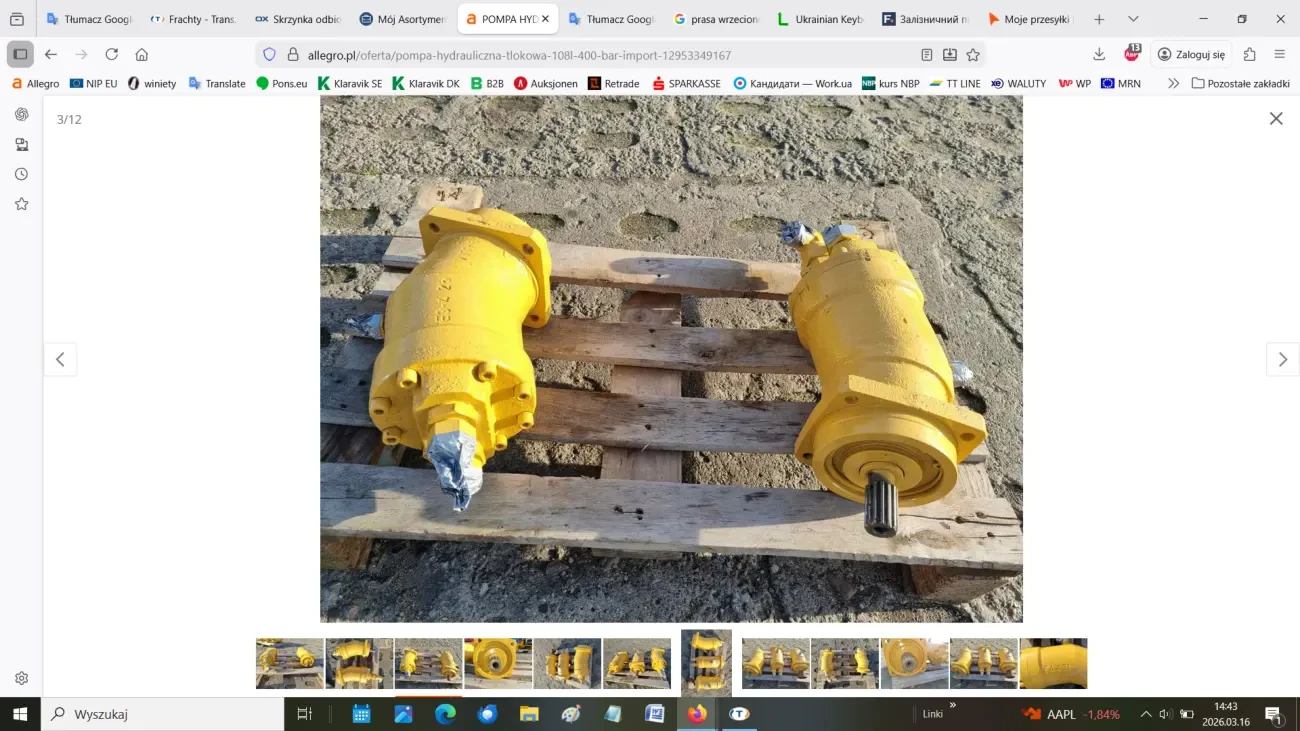Screen dimensions: 1300x731
Task: Open the Allegro bookmark
Action: [x=35, y=84]
